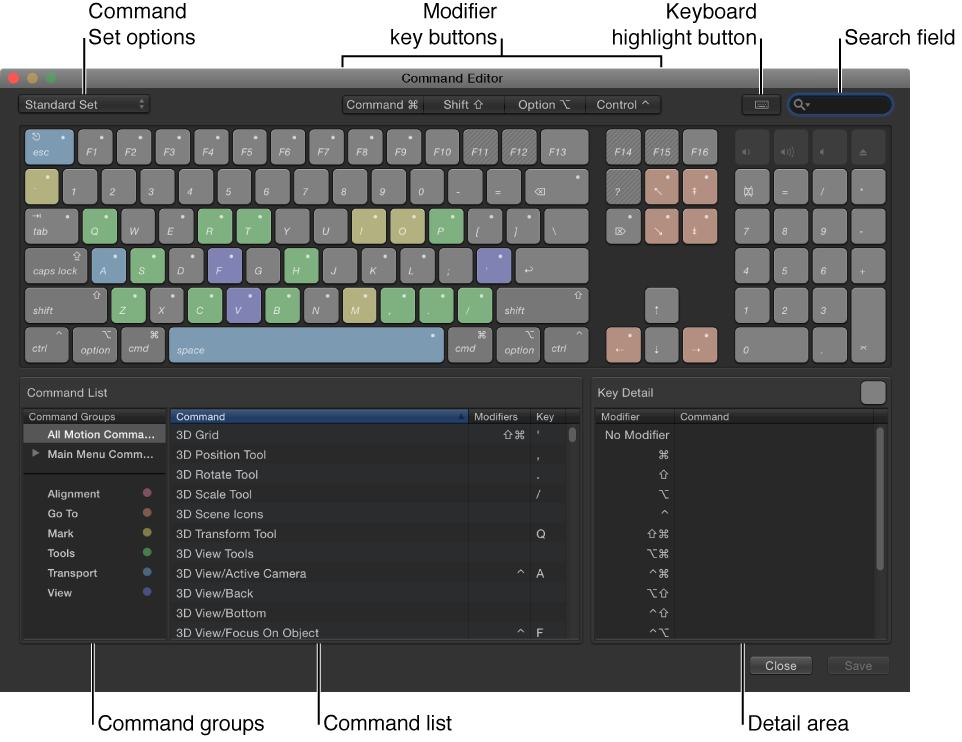The width and height of the screenshot is (962, 742).
Task: Select the Tab key on the keyboard layout
Action: click(x=50, y=226)
